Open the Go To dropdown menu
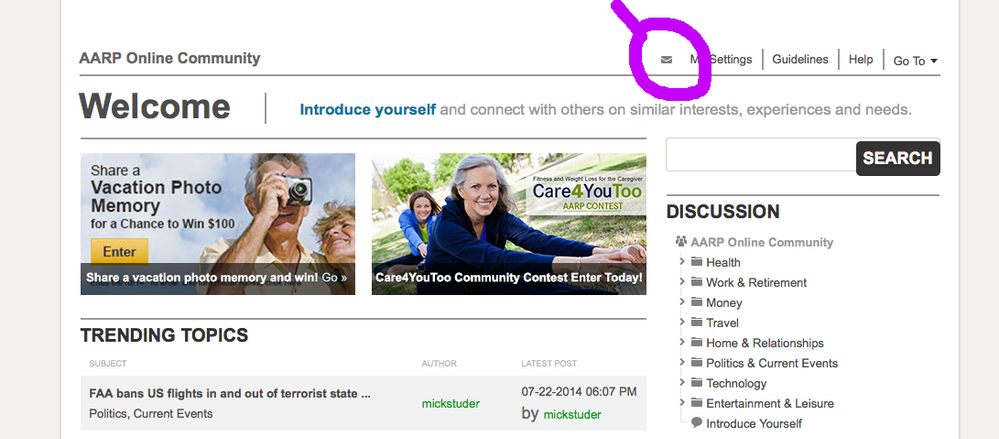The image size is (999, 439). coord(915,61)
